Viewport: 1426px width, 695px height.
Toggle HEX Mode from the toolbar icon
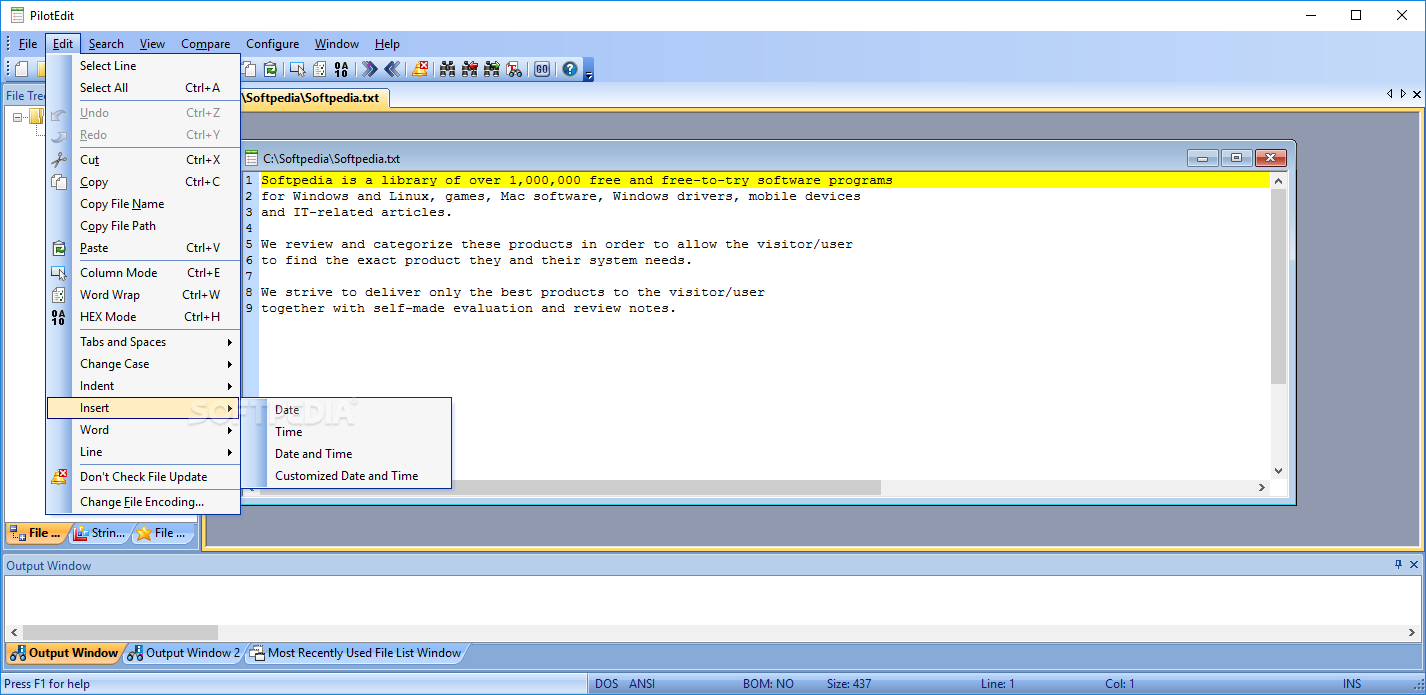pos(341,69)
